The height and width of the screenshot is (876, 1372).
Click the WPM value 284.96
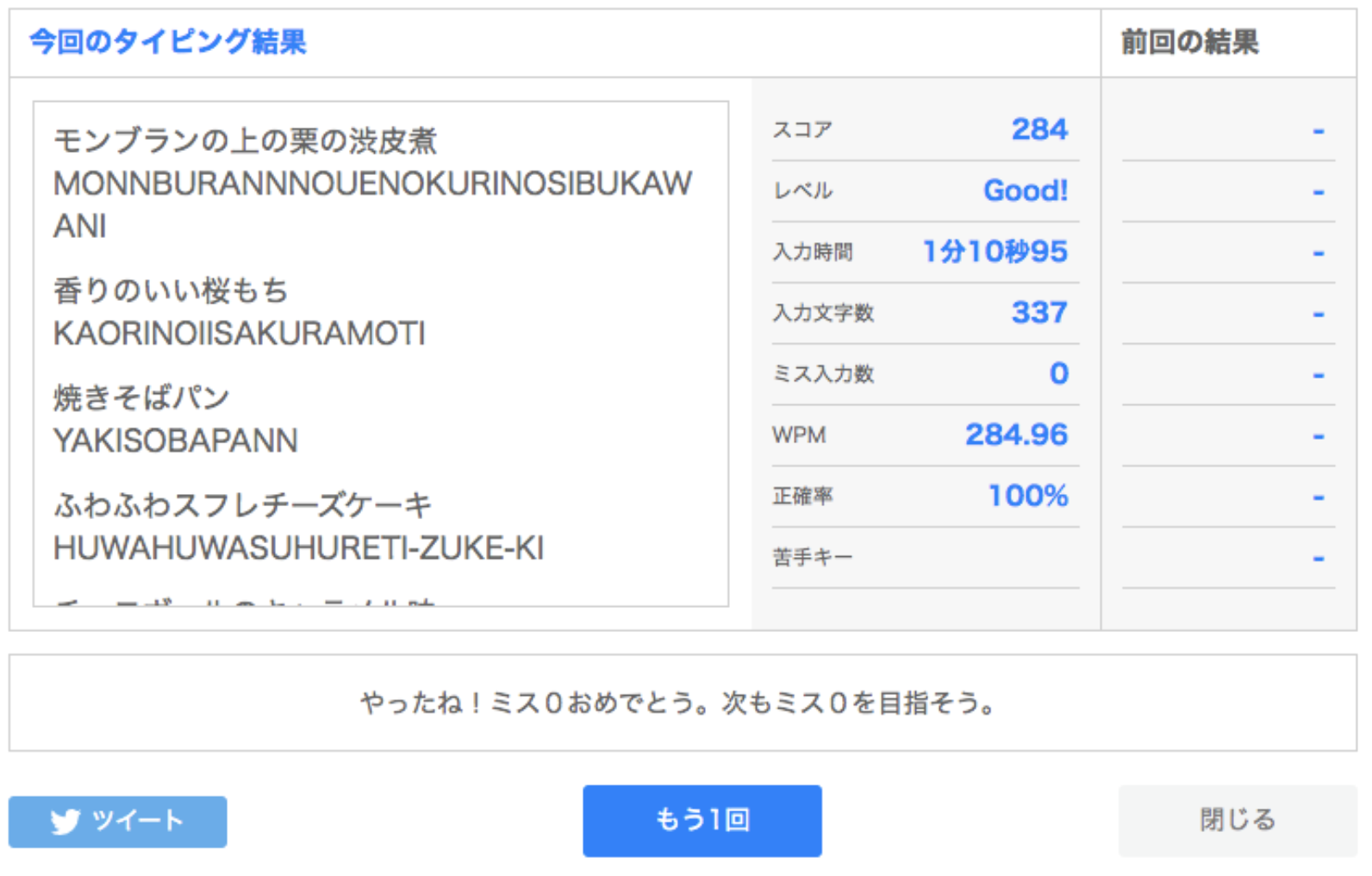(x=1015, y=435)
